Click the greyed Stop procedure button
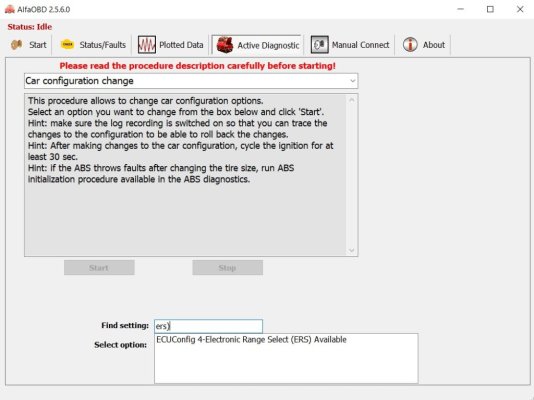Screen dimensions: 534x400 [227, 268]
